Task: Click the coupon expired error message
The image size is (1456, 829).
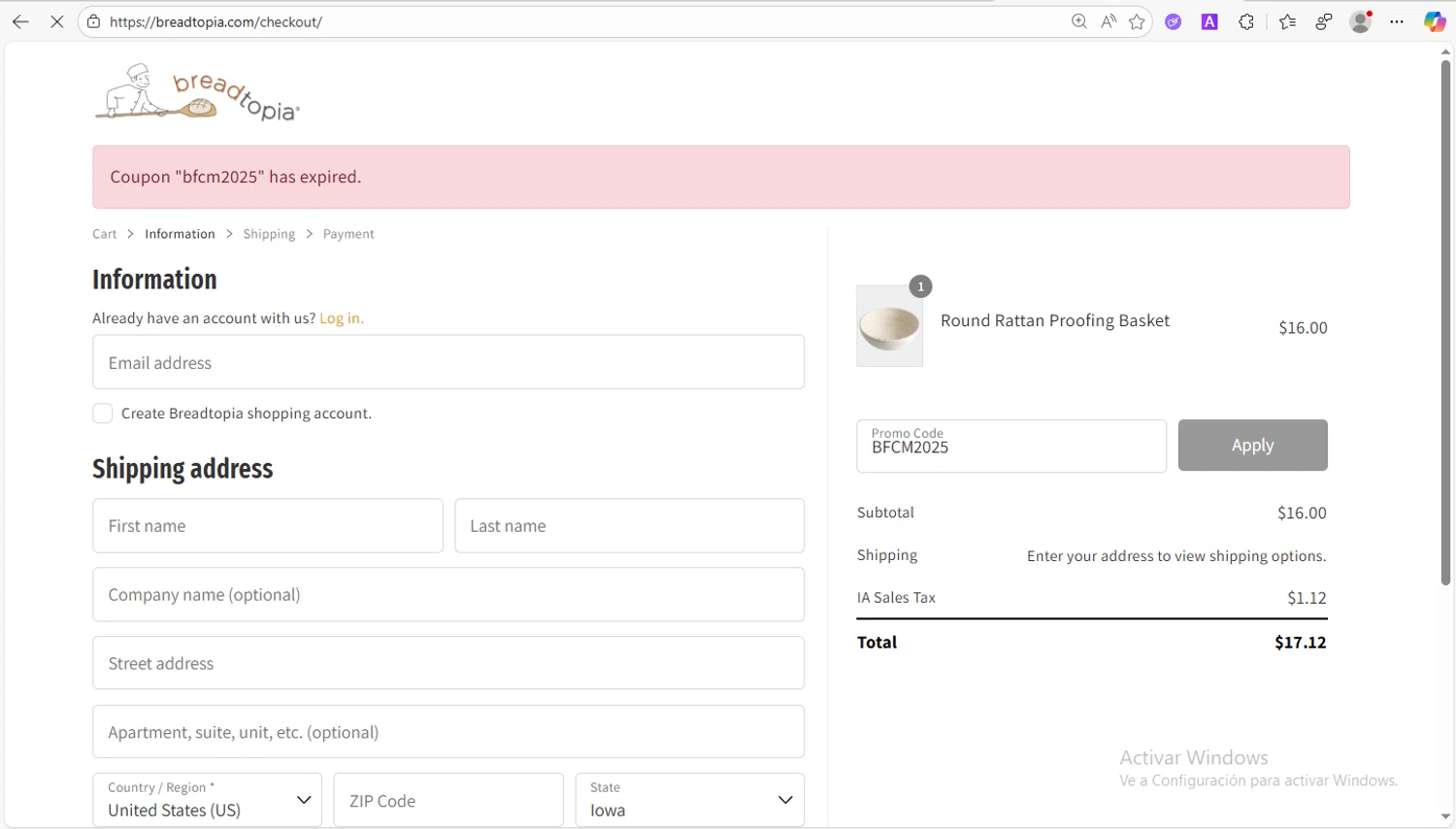Action: (236, 177)
